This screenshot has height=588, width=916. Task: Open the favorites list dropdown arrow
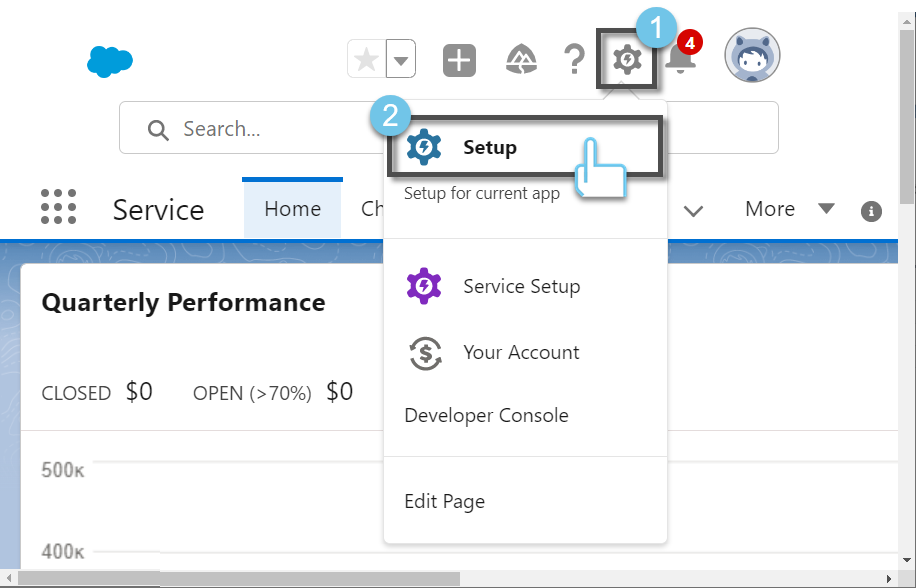coord(401,59)
